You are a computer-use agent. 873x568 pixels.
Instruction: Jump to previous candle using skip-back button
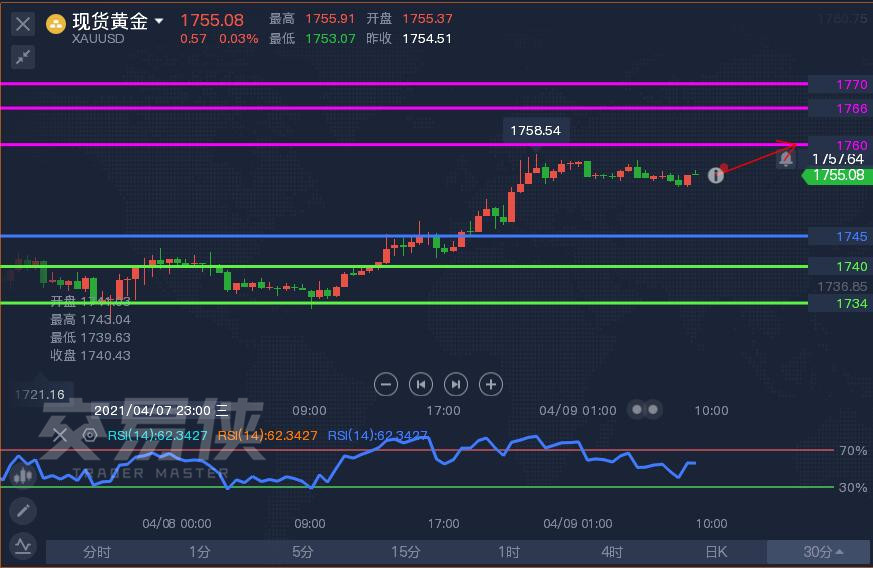(421, 383)
